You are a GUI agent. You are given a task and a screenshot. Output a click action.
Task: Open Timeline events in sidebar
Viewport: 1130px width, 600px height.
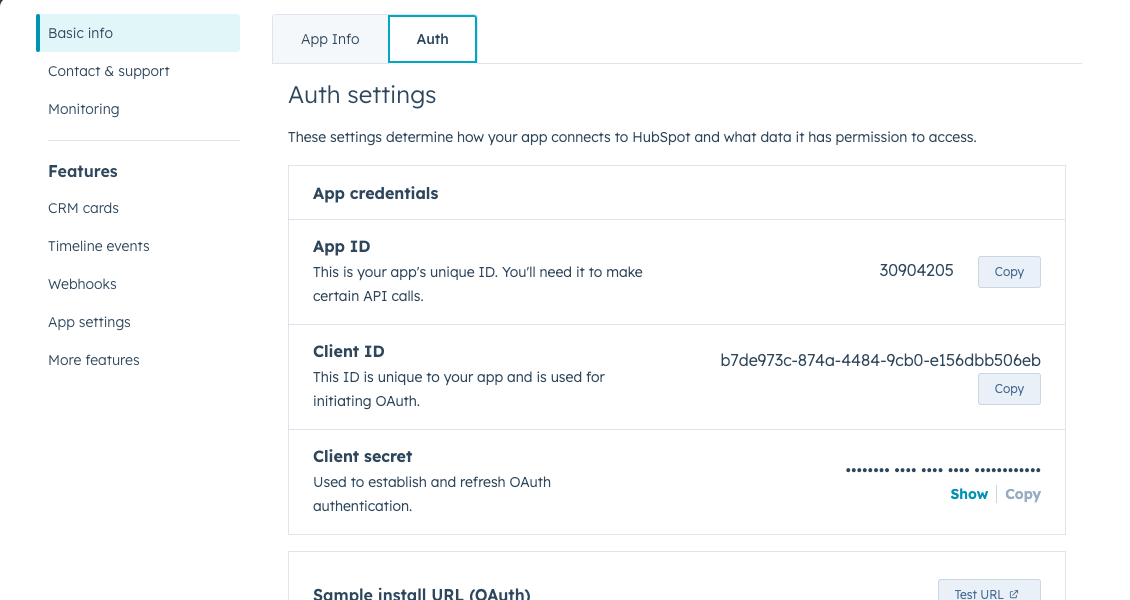(x=99, y=246)
